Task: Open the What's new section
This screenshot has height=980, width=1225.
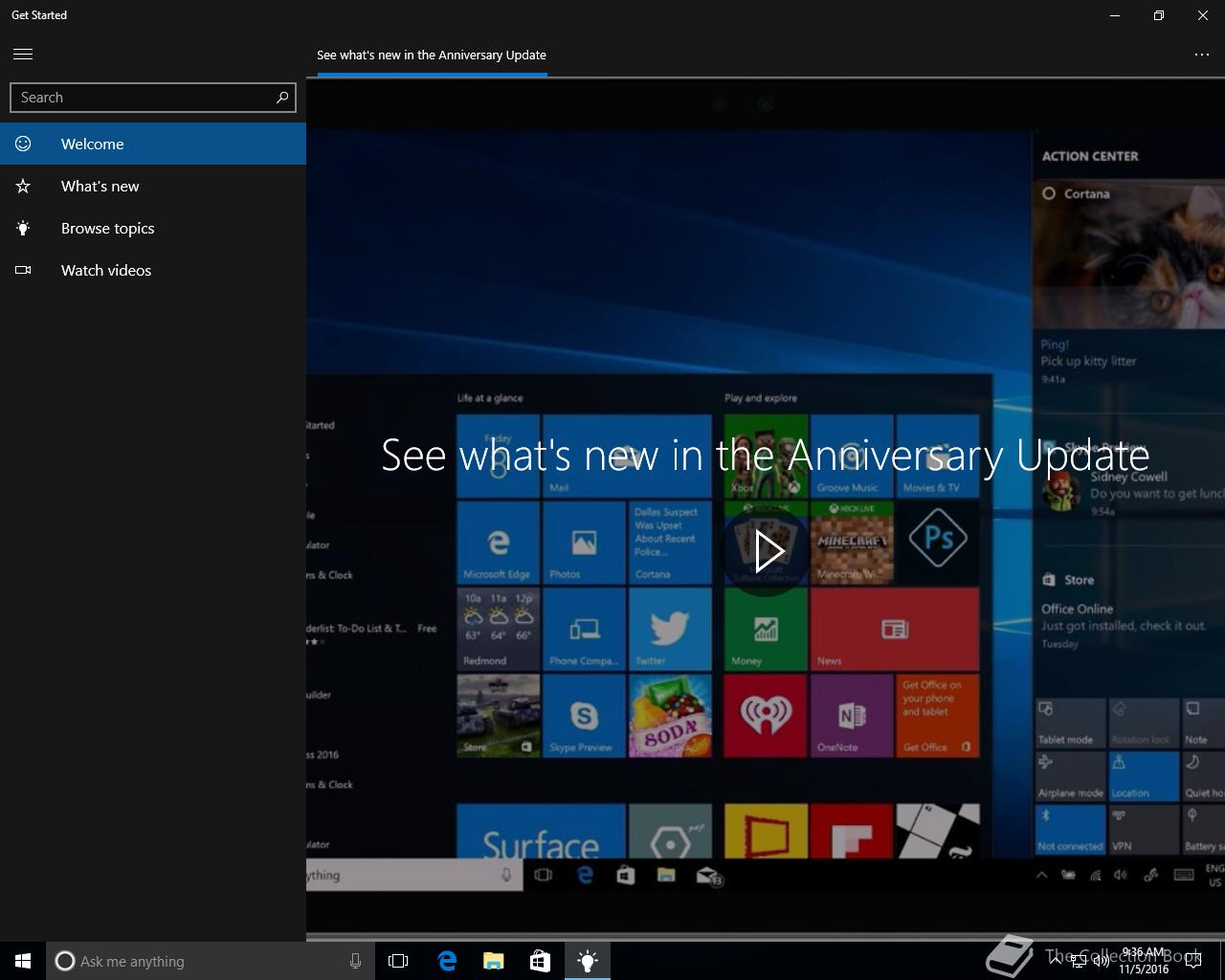Action: coord(153,186)
